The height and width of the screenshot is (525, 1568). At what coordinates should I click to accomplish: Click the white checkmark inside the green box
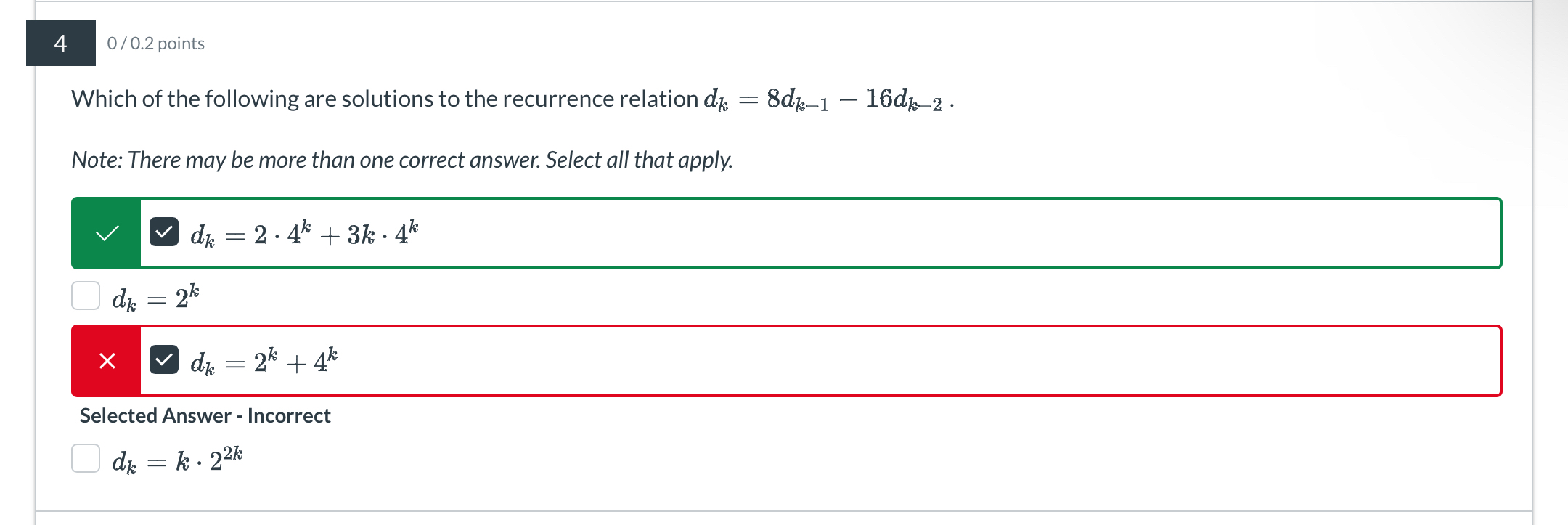[106, 232]
